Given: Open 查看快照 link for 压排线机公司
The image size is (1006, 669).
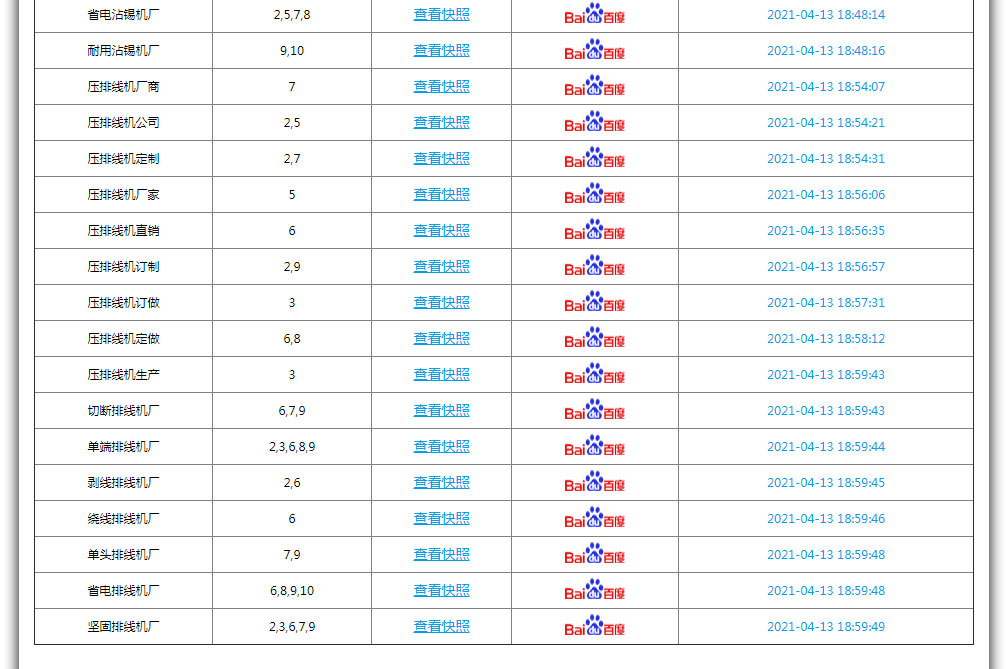Looking at the screenshot, I should [x=441, y=122].
